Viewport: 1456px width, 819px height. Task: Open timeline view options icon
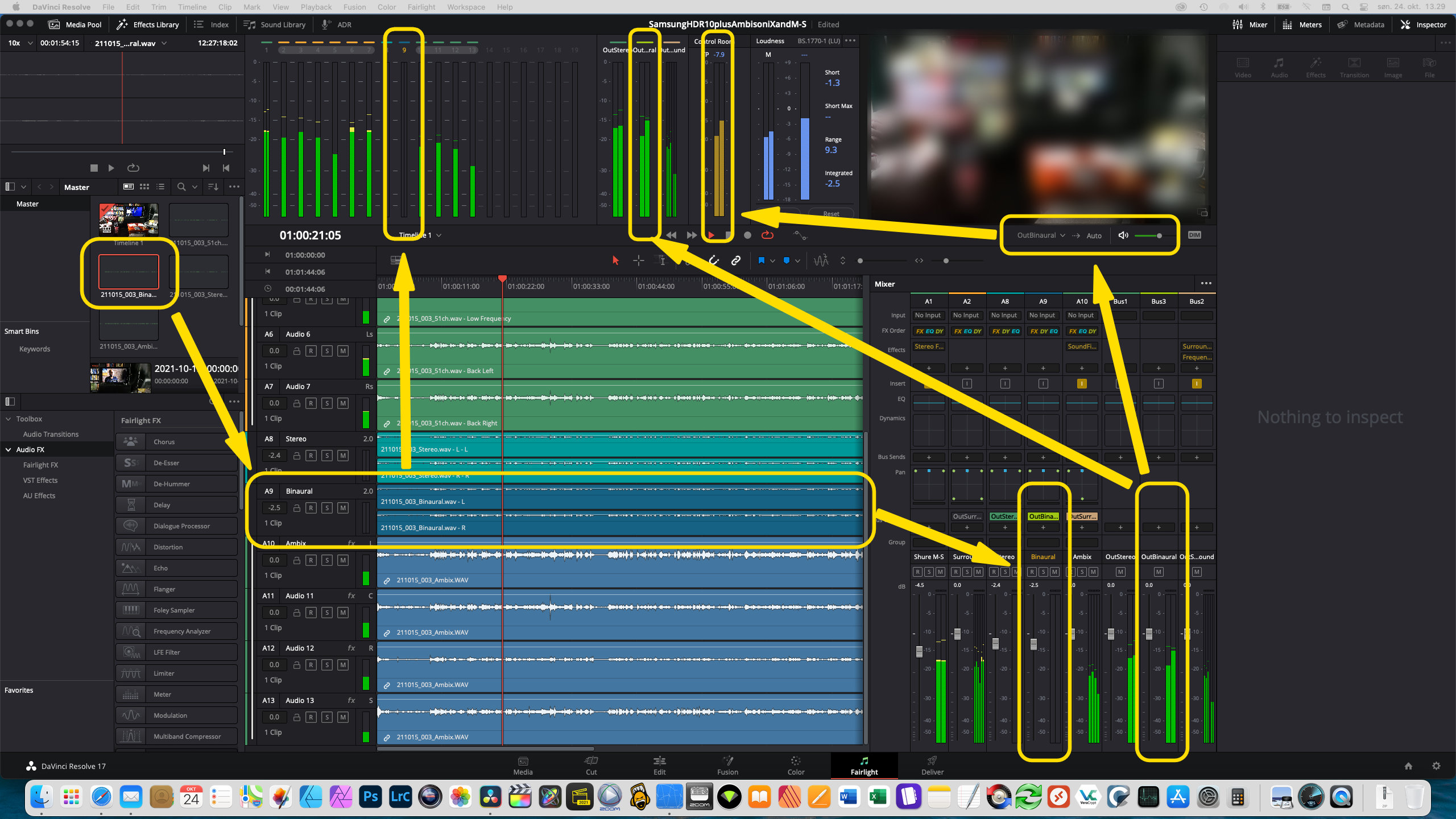pyautogui.click(x=396, y=260)
